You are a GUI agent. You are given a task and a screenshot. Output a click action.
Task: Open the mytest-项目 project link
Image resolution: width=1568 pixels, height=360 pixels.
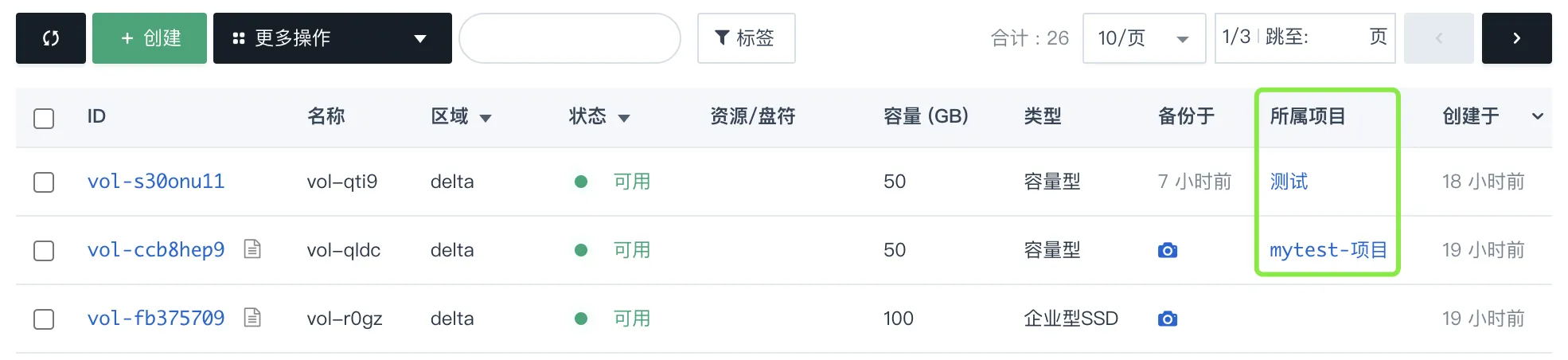point(1328,250)
